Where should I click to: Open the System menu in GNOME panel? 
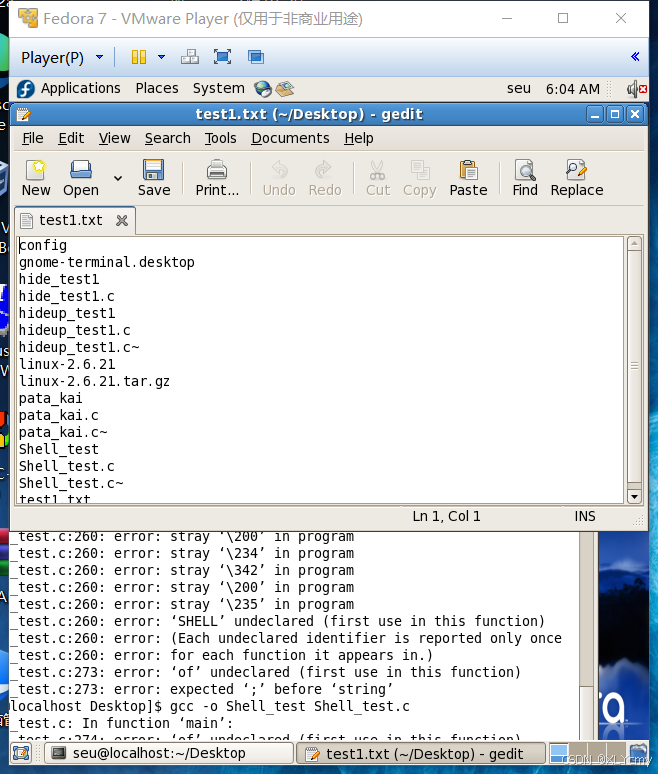(x=218, y=88)
